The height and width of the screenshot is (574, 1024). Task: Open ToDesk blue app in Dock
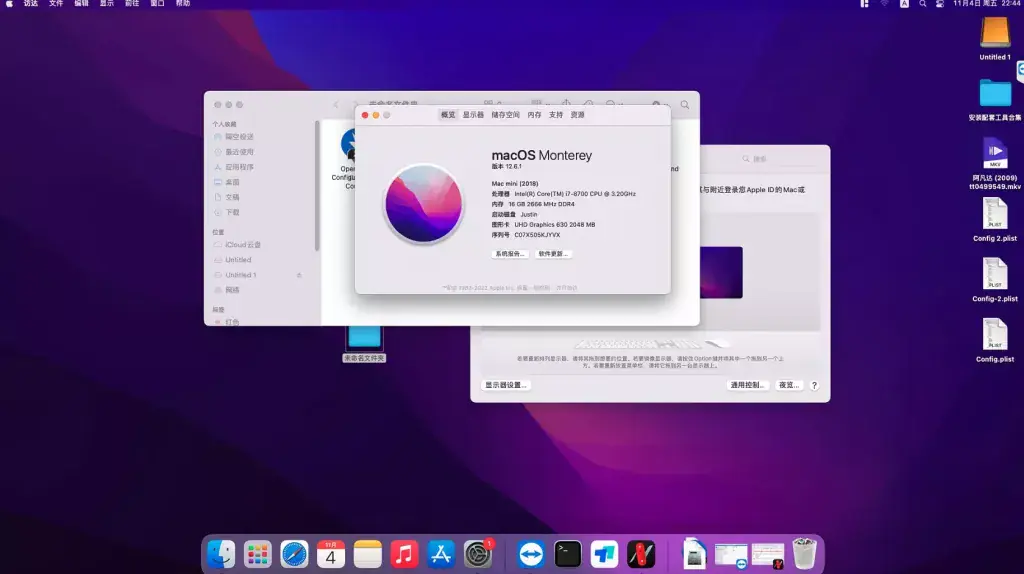(604, 554)
